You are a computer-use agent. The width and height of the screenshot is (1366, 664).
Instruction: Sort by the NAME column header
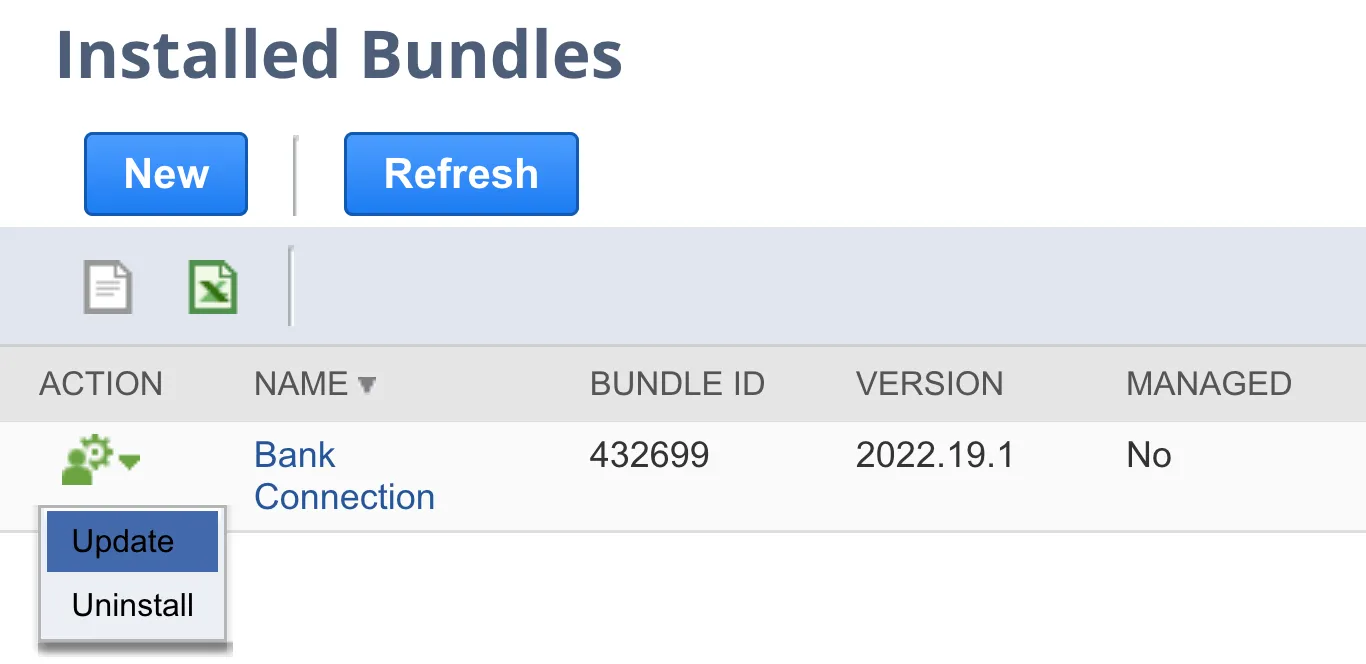point(301,384)
